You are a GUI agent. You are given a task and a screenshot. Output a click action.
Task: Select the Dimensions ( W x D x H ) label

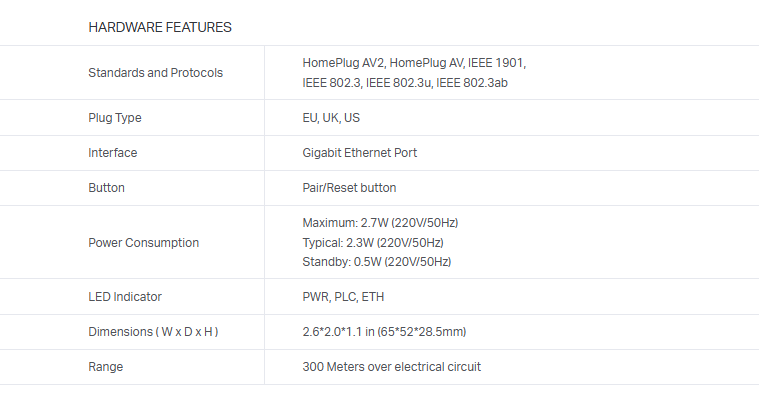click(153, 332)
